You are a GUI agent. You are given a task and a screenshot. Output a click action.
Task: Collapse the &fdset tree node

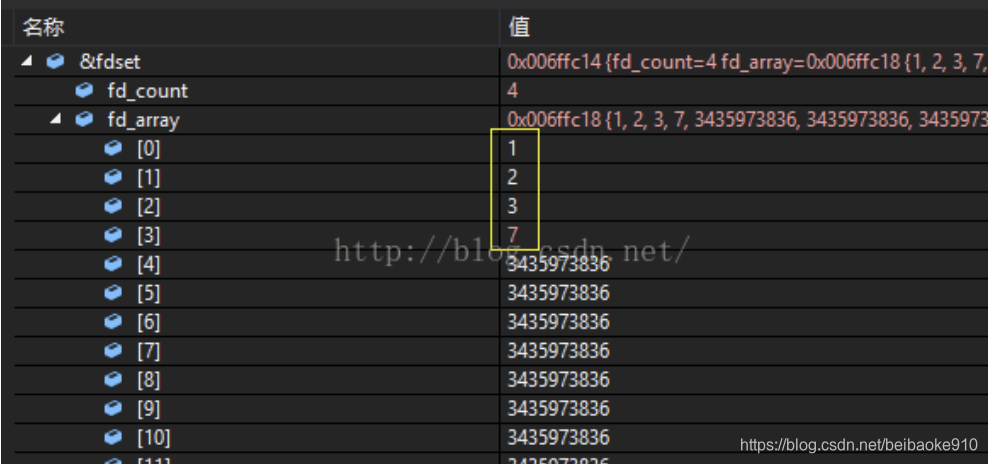coord(26,61)
